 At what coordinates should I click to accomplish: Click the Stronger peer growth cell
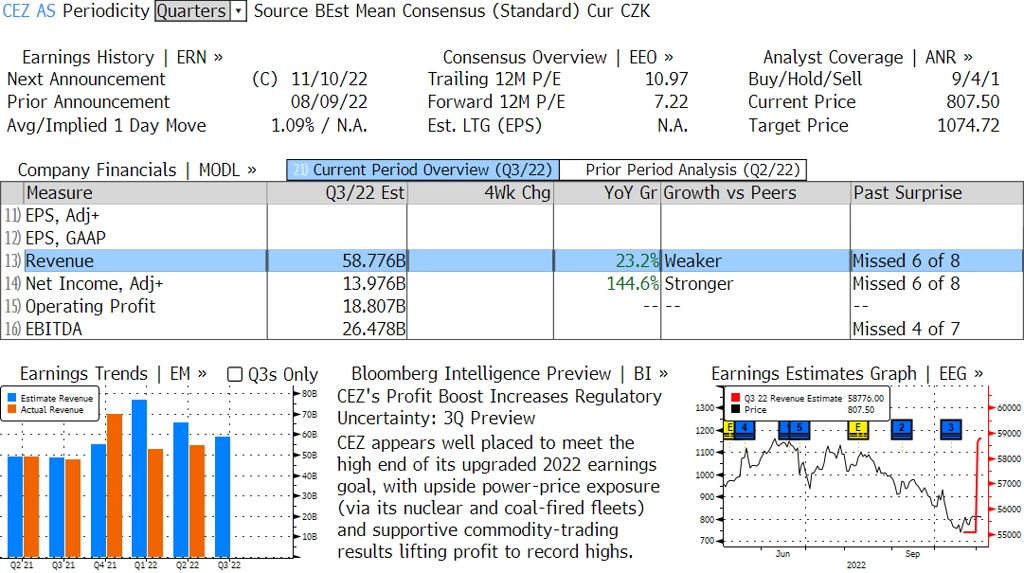[699, 284]
